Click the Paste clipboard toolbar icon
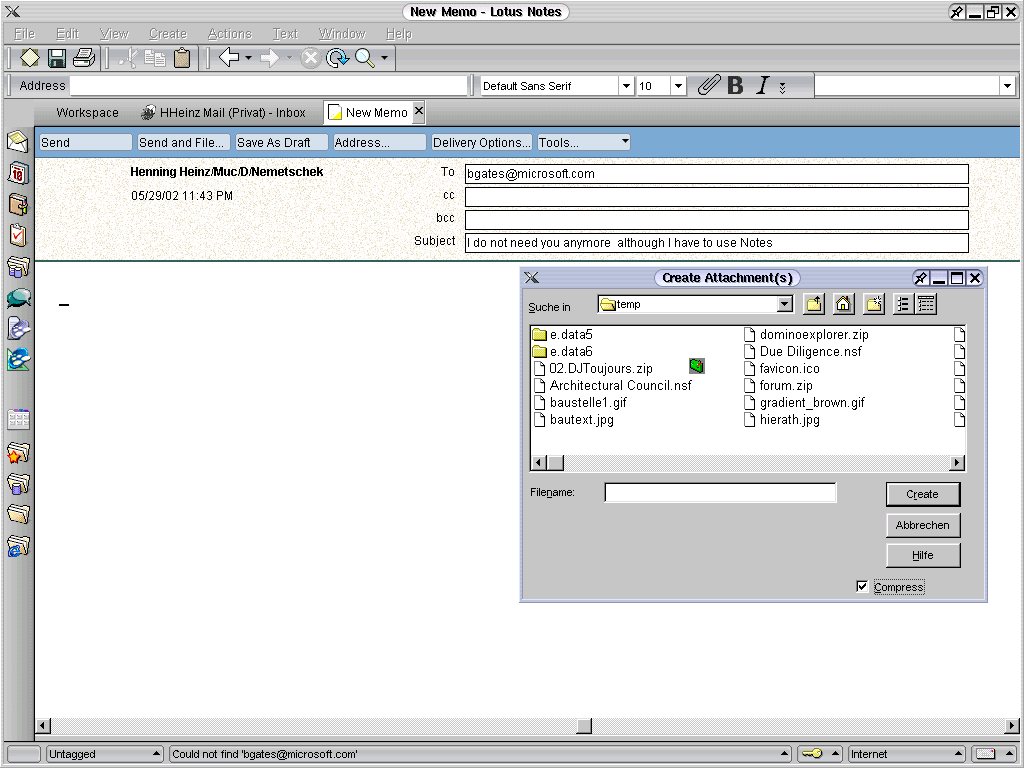This screenshot has width=1024, height=768. click(x=182, y=58)
